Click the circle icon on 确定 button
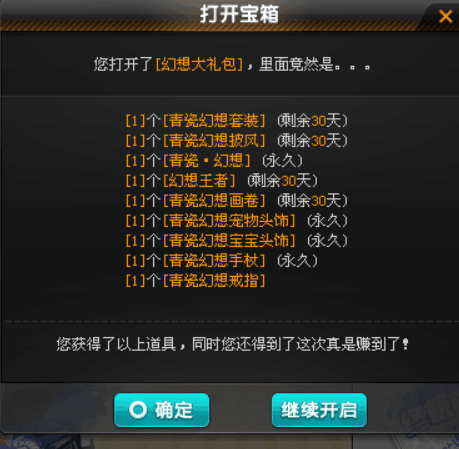 (x=138, y=410)
